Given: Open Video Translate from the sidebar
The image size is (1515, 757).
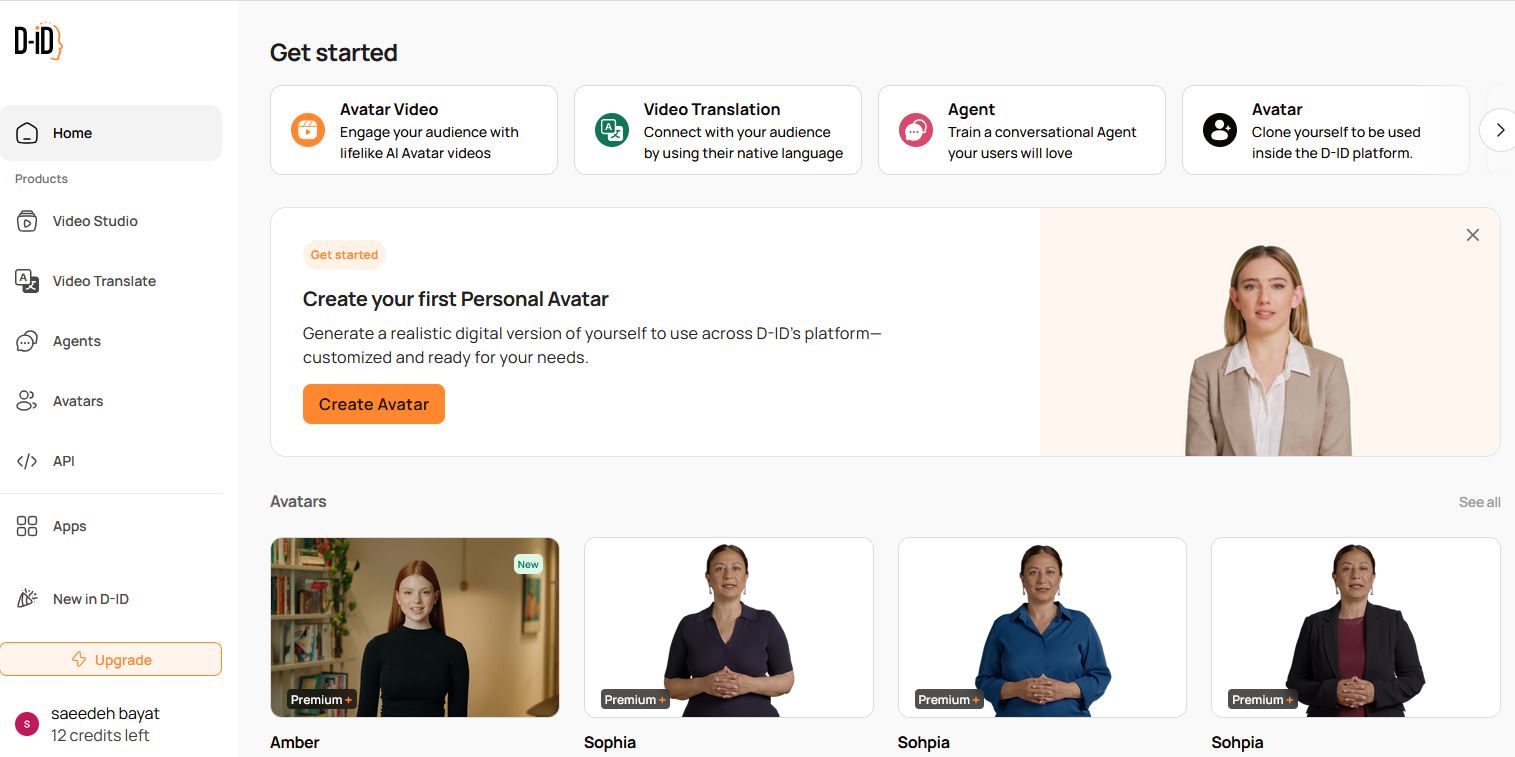Looking at the screenshot, I should (104, 281).
